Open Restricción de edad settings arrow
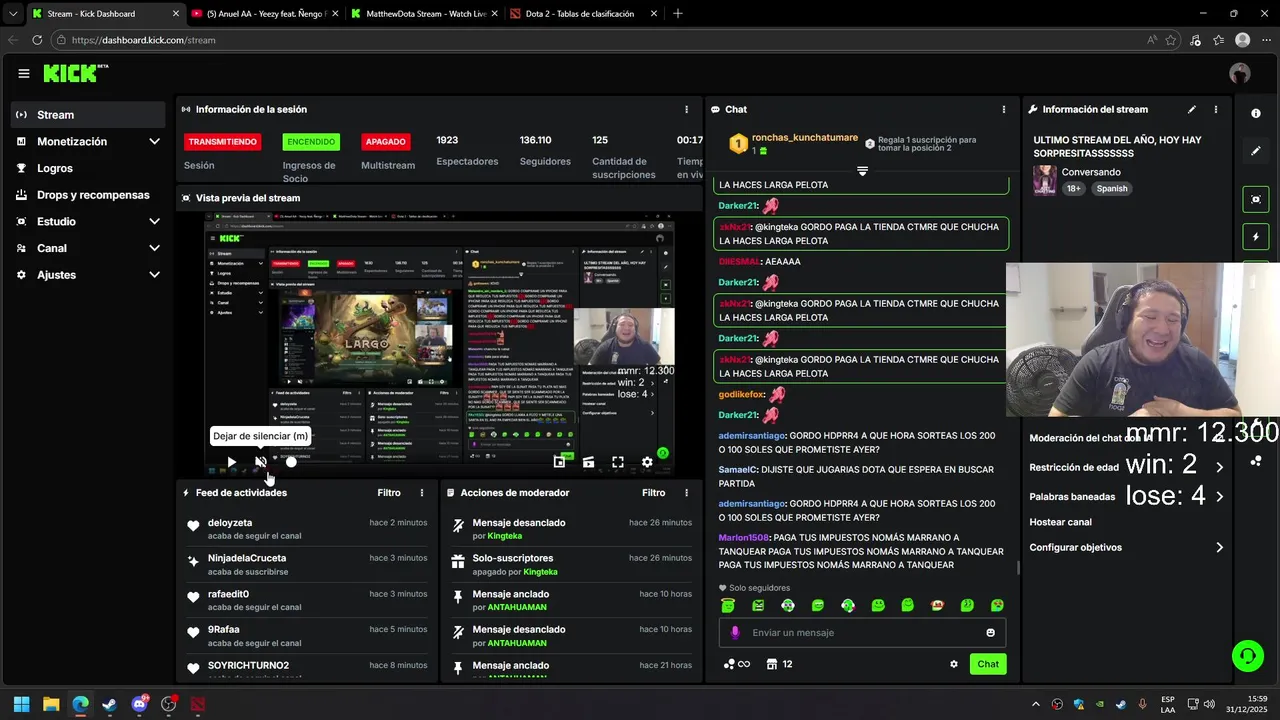This screenshot has height=720, width=1280. [1219, 467]
